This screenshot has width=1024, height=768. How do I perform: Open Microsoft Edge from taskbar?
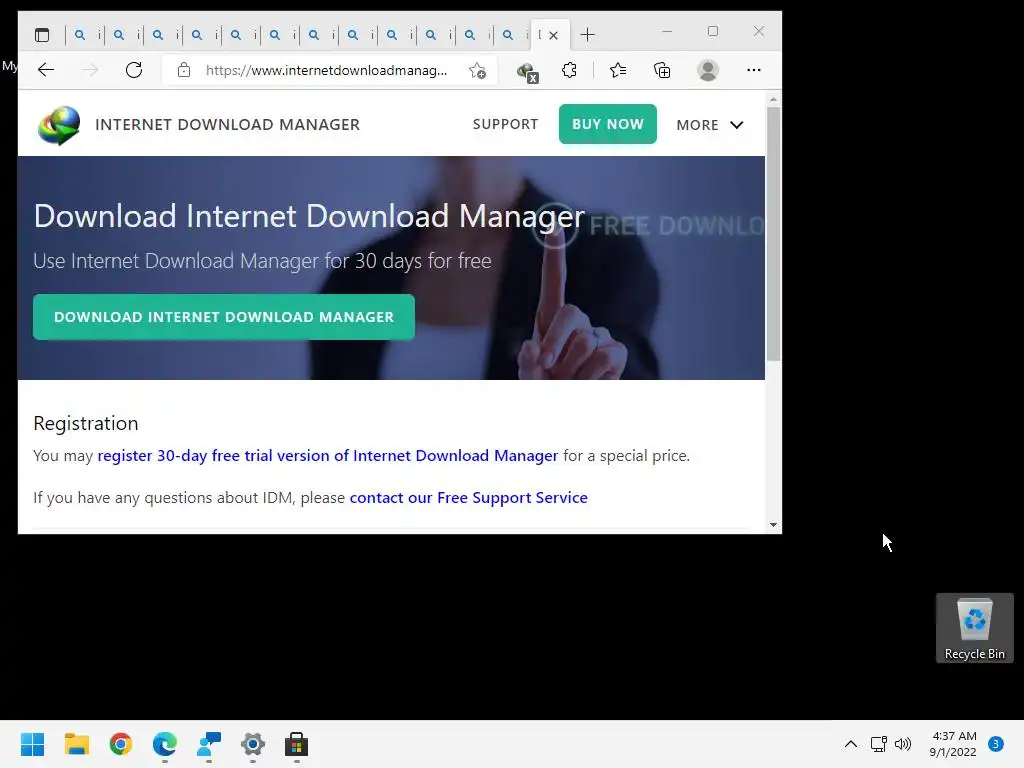click(x=165, y=744)
